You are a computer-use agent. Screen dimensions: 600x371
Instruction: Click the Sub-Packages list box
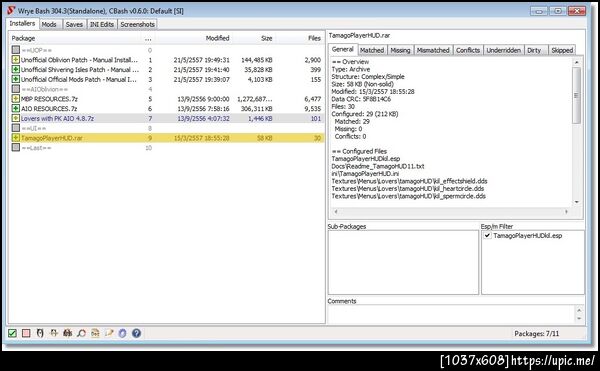click(403, 262)
